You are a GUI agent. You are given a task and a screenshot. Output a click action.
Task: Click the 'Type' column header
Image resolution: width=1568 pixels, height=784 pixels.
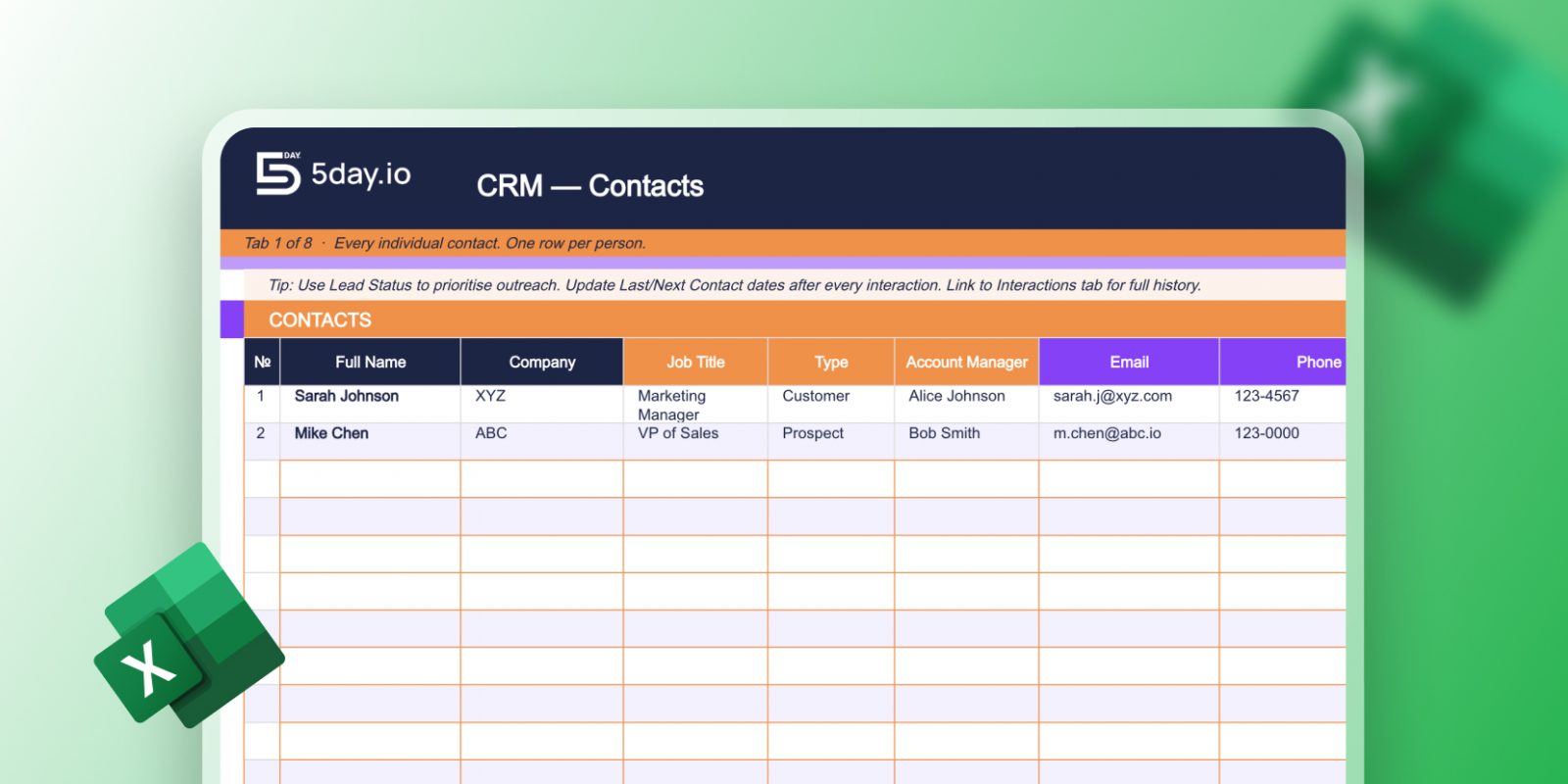831,362
